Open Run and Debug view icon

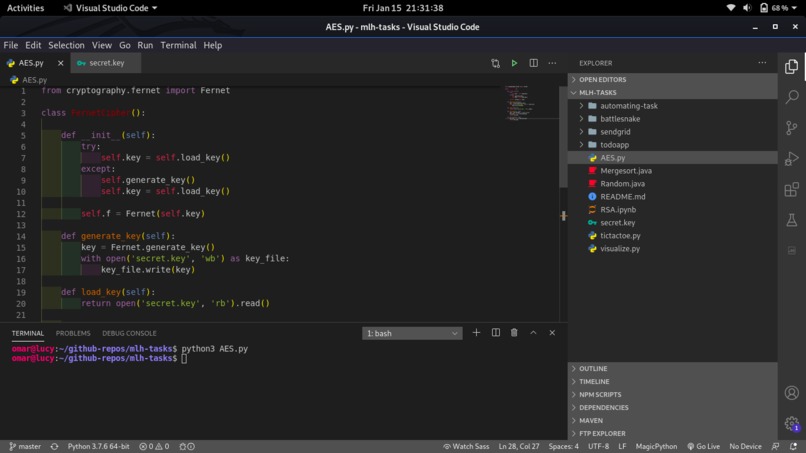pyautogui.click(x=792, y=158)
